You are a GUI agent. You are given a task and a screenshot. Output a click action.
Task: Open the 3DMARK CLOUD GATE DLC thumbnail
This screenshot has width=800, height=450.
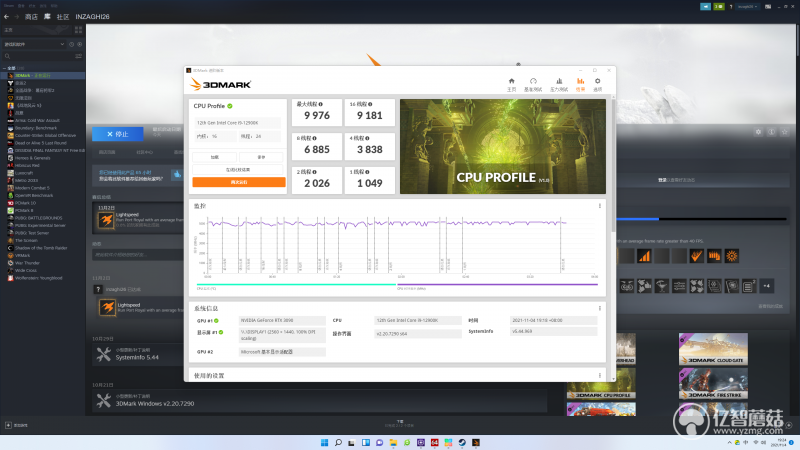(713, 349)
